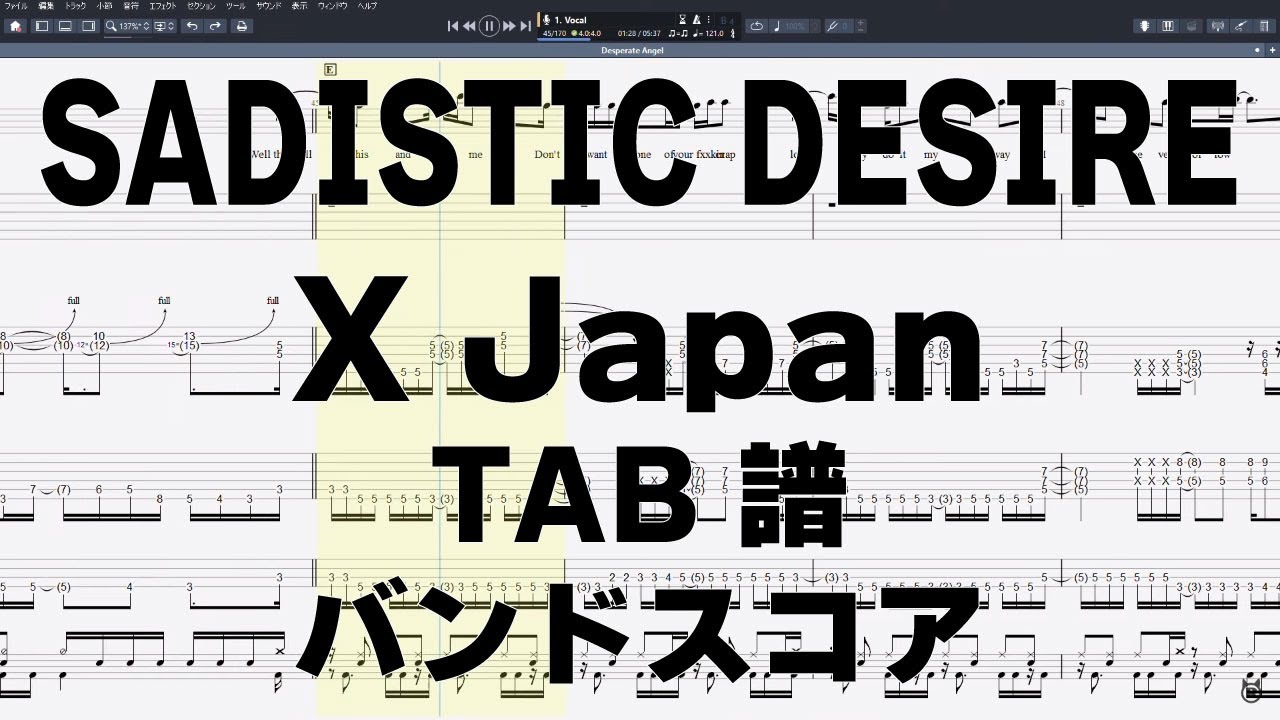This screenshot has height=720, width=1280.
Task: Open the guitar line-in icon
Action: point(1241,26)
